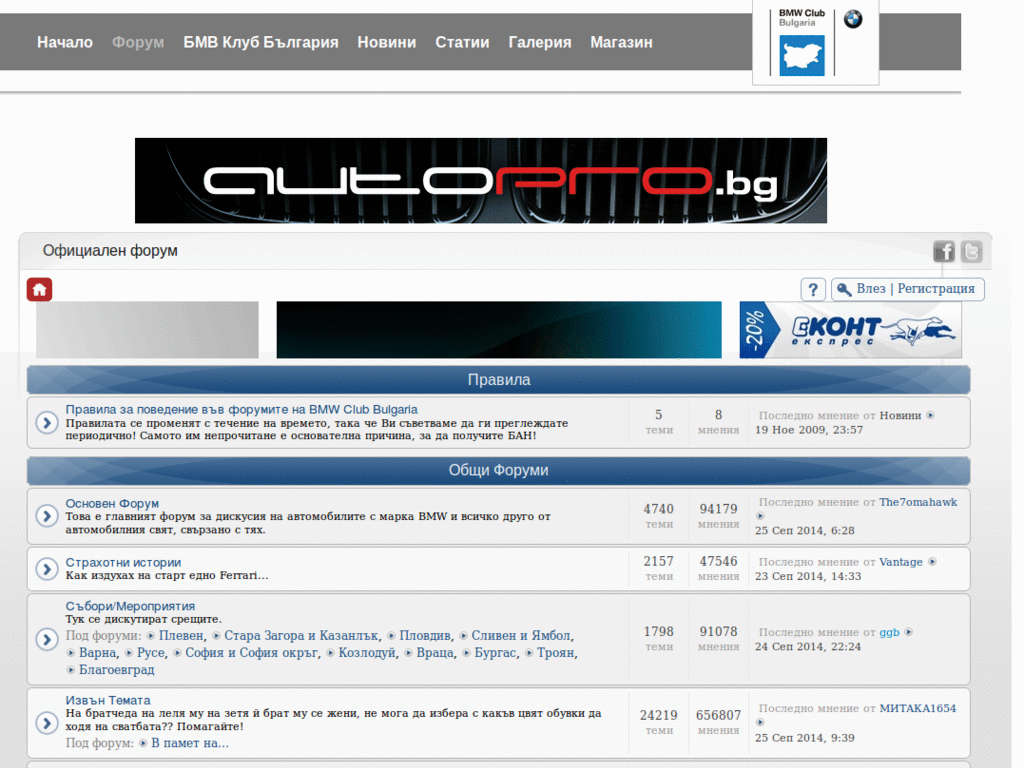Open Козлодуй subforum
Viewport: 1024px width, 768px height.
(366, 652)
